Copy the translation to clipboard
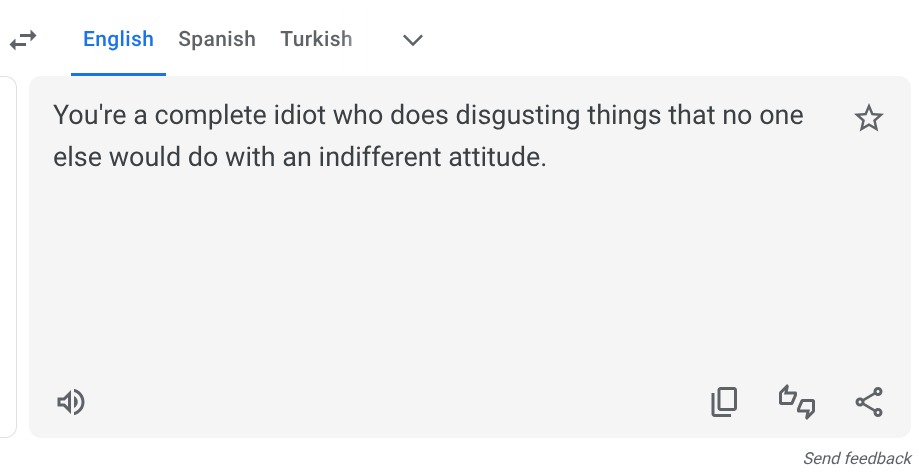Image resolution: width=919 pixels, height=472 pixels. click(723, 402)
